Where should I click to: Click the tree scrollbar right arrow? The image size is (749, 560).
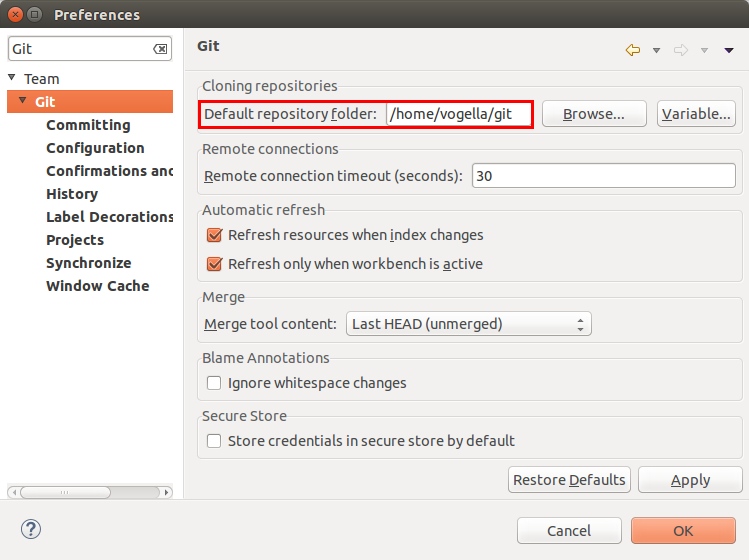(166, 492)
